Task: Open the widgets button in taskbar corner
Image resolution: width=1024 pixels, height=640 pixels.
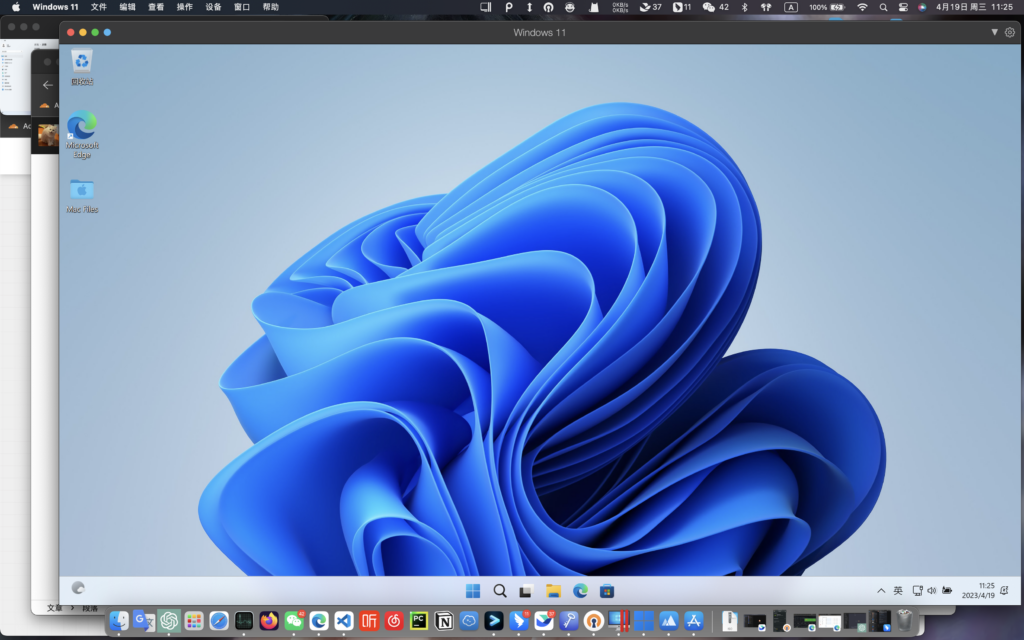Action: (79, 589)
